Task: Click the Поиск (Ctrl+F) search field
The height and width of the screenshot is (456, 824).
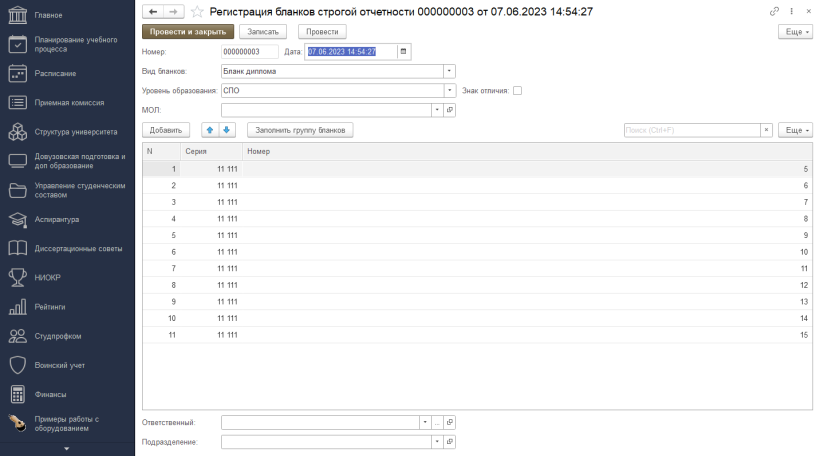Action: [692, 130]
